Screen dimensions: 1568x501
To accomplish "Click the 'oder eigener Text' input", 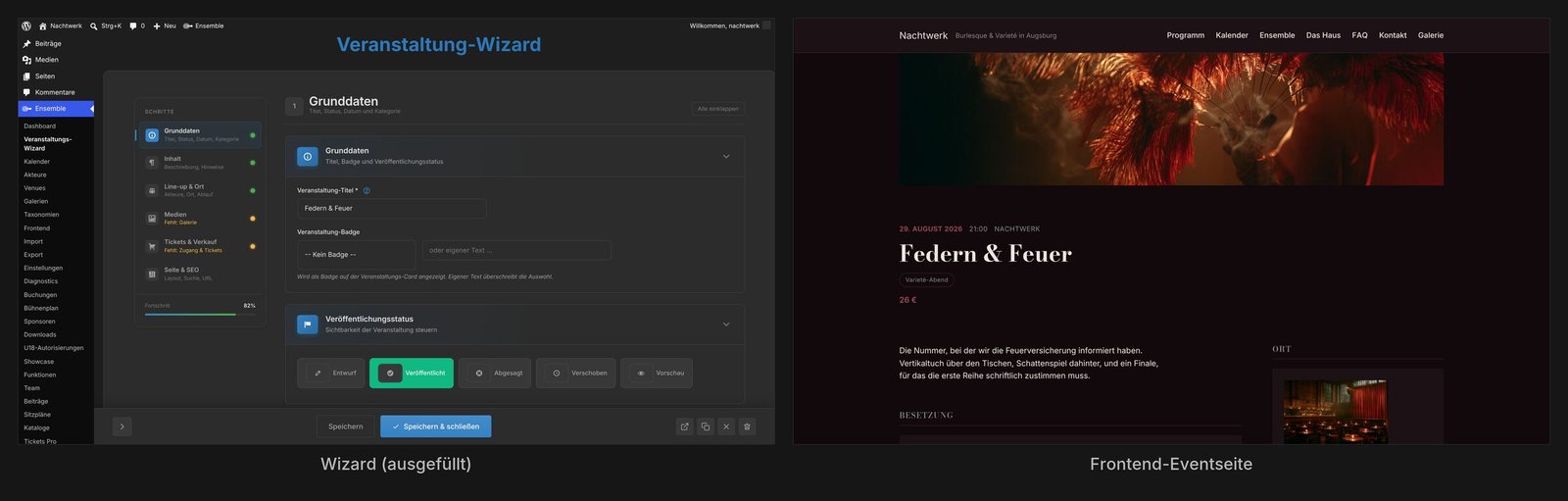I will coord(517,251).
